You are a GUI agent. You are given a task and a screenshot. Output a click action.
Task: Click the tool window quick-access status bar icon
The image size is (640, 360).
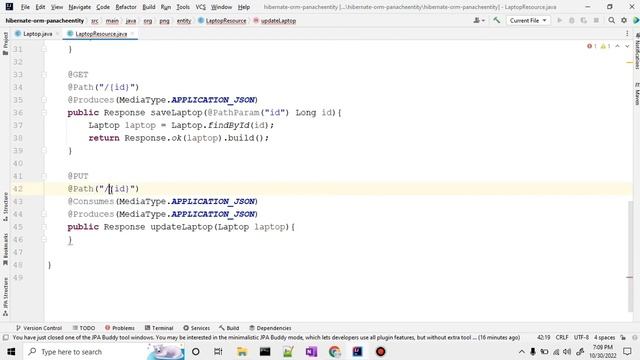point(5,338)
